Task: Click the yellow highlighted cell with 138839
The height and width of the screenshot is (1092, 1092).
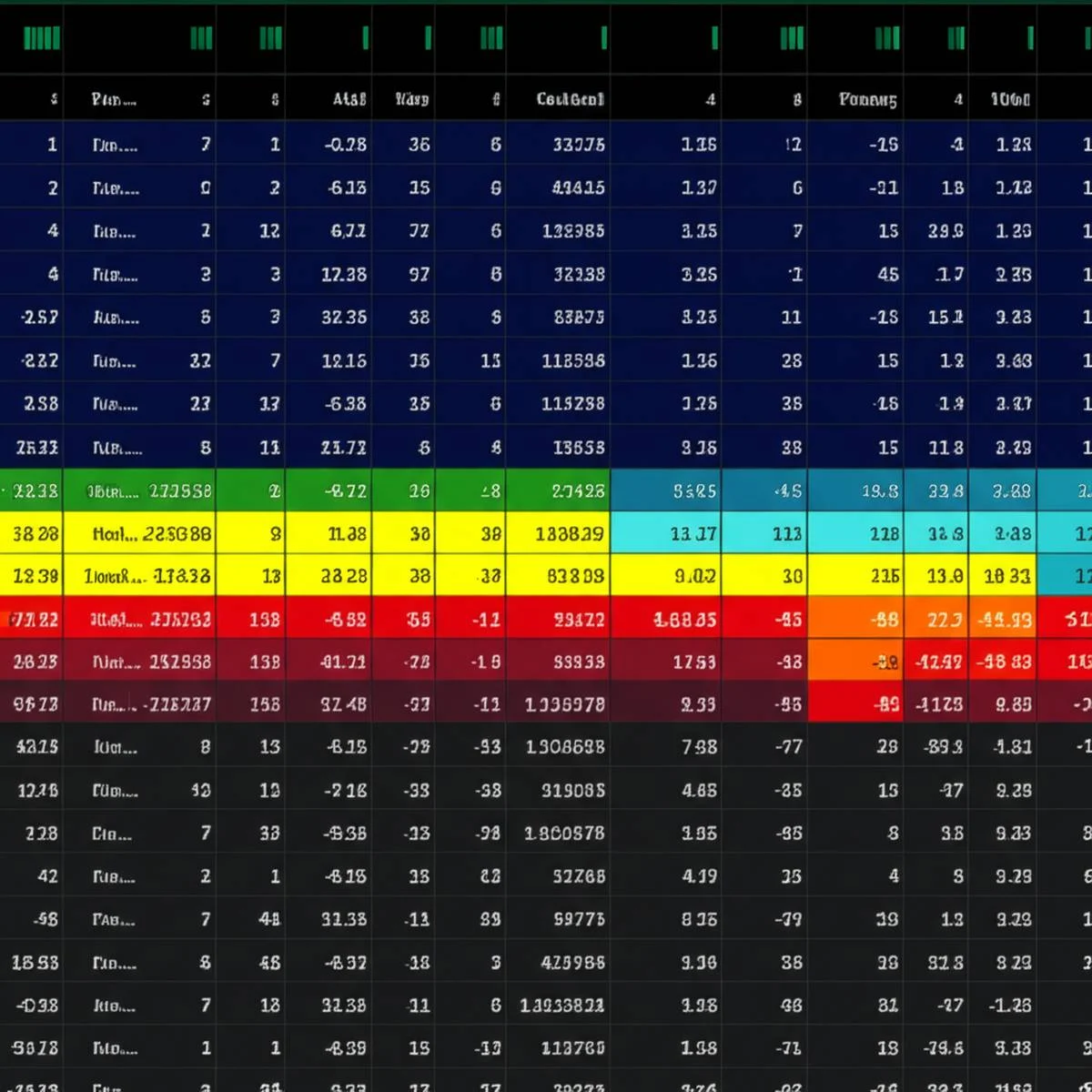Action: (558, 534)
